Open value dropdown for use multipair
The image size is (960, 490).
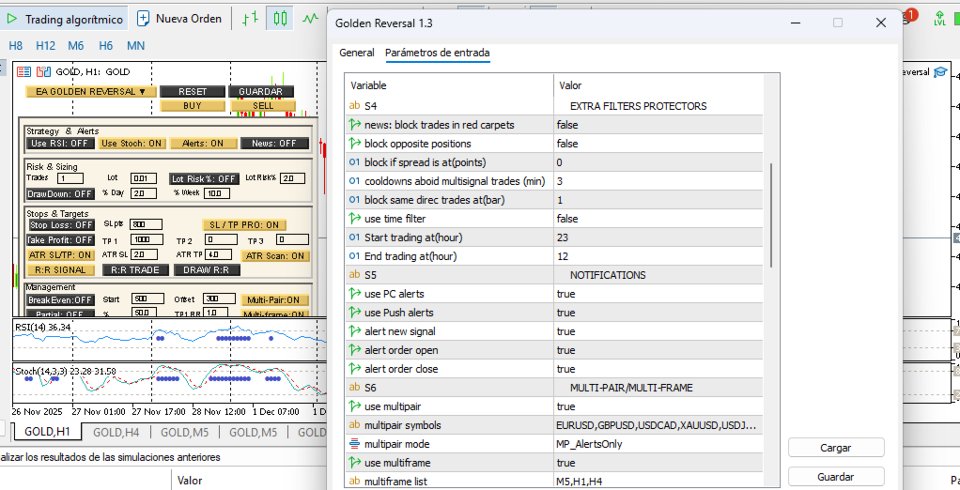point(659,407)
